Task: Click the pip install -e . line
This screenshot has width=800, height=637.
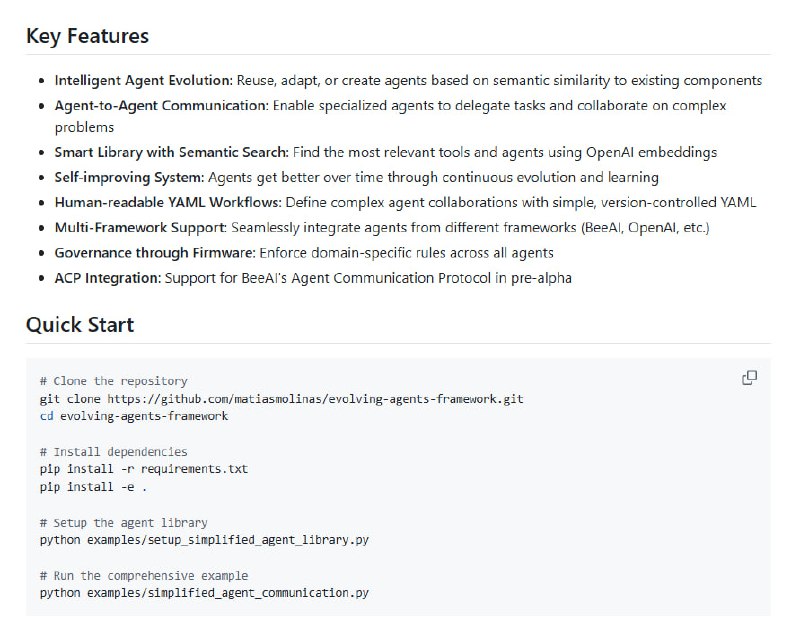Action: 93,487
